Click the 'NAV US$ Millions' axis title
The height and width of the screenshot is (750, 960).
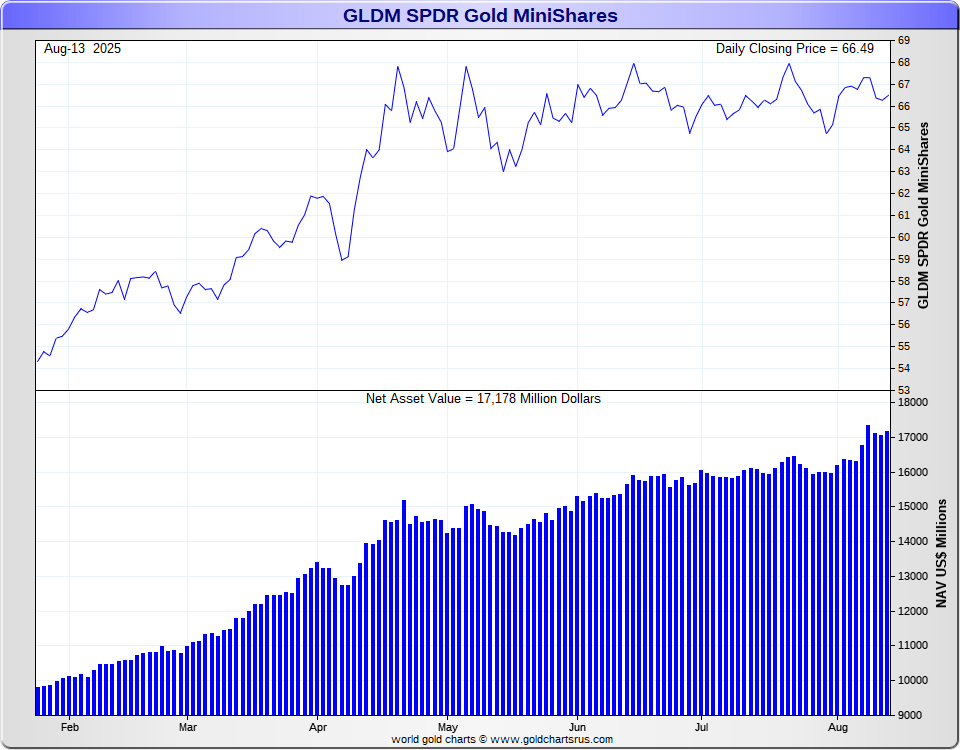(941, 553)
